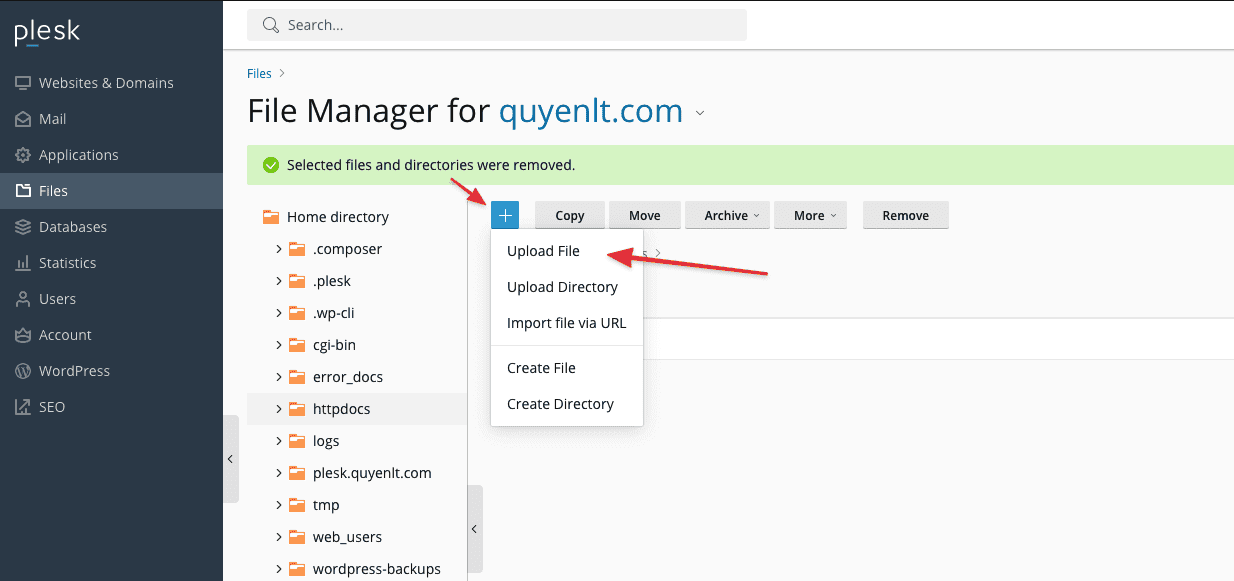Open SEO tools in sidebar
This screenshot has width=1234, height=581.
pos(51,407)
